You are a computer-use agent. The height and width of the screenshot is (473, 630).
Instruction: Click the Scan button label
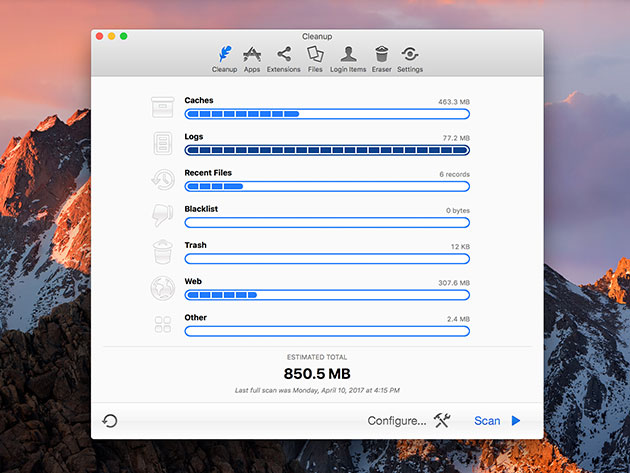(x=487, y=421)
